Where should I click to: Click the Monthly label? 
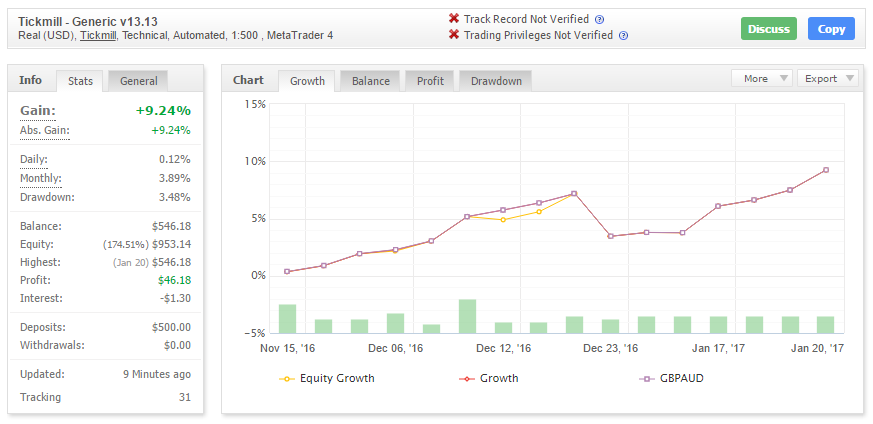[x=41, y=179]
